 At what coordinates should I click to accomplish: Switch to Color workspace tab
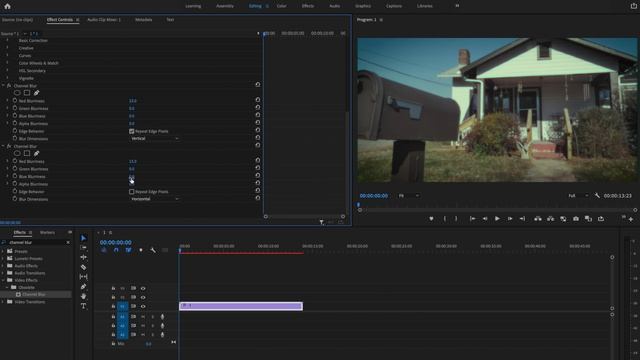282,6
